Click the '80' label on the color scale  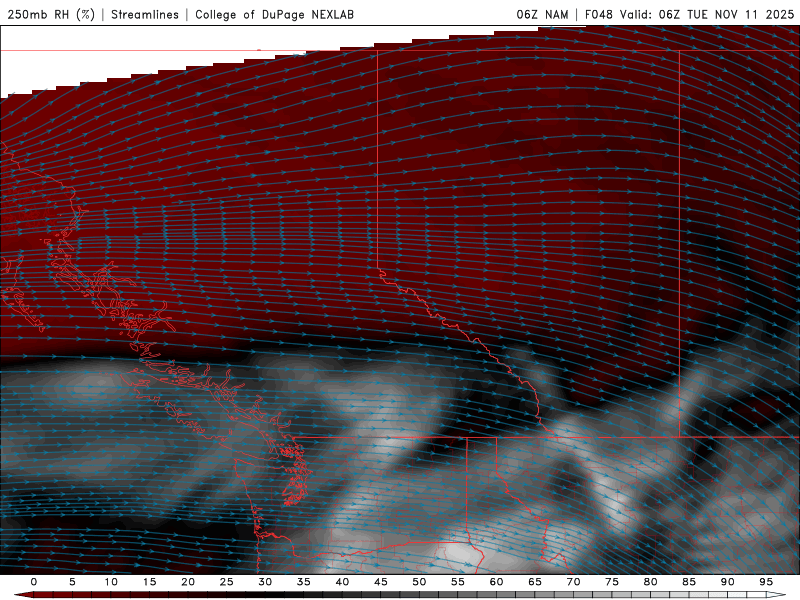(x=650, y=582)
